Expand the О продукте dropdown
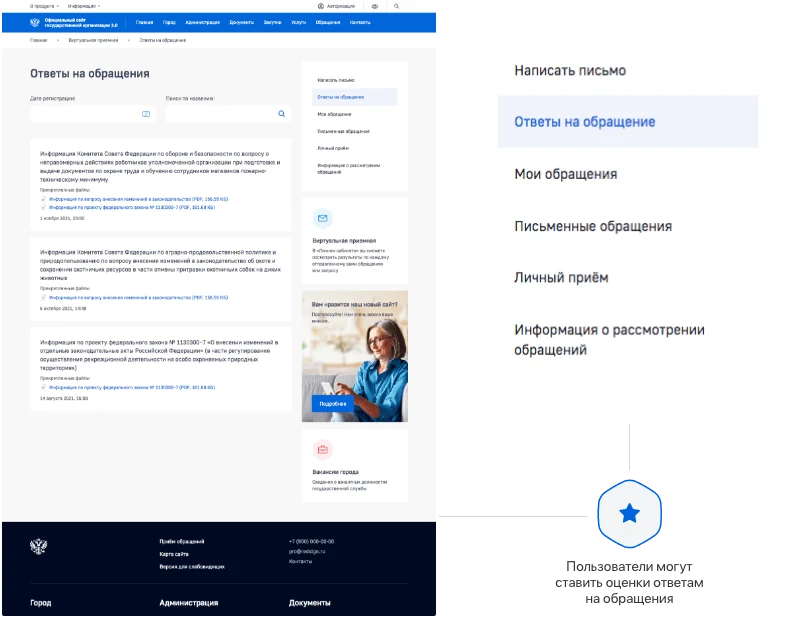 click(44, 6)
